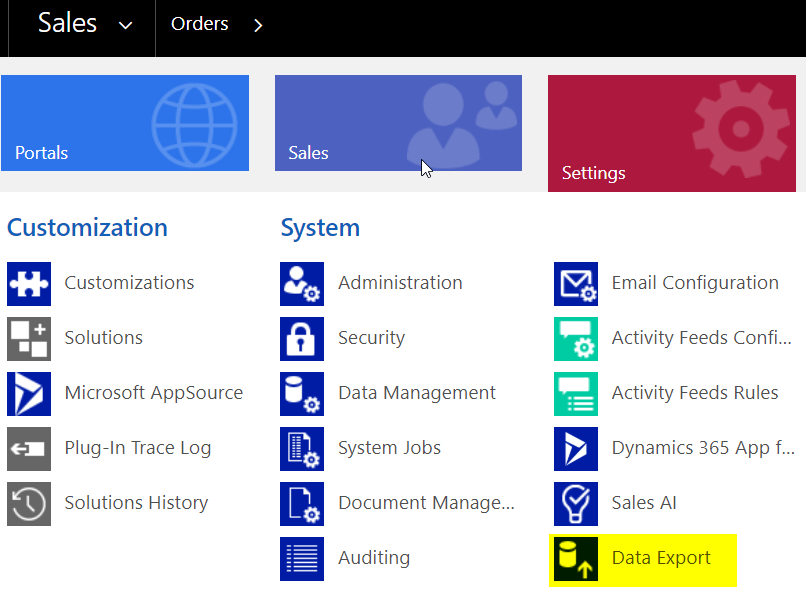
Task: Open Email Configuration
Action: 695,283
